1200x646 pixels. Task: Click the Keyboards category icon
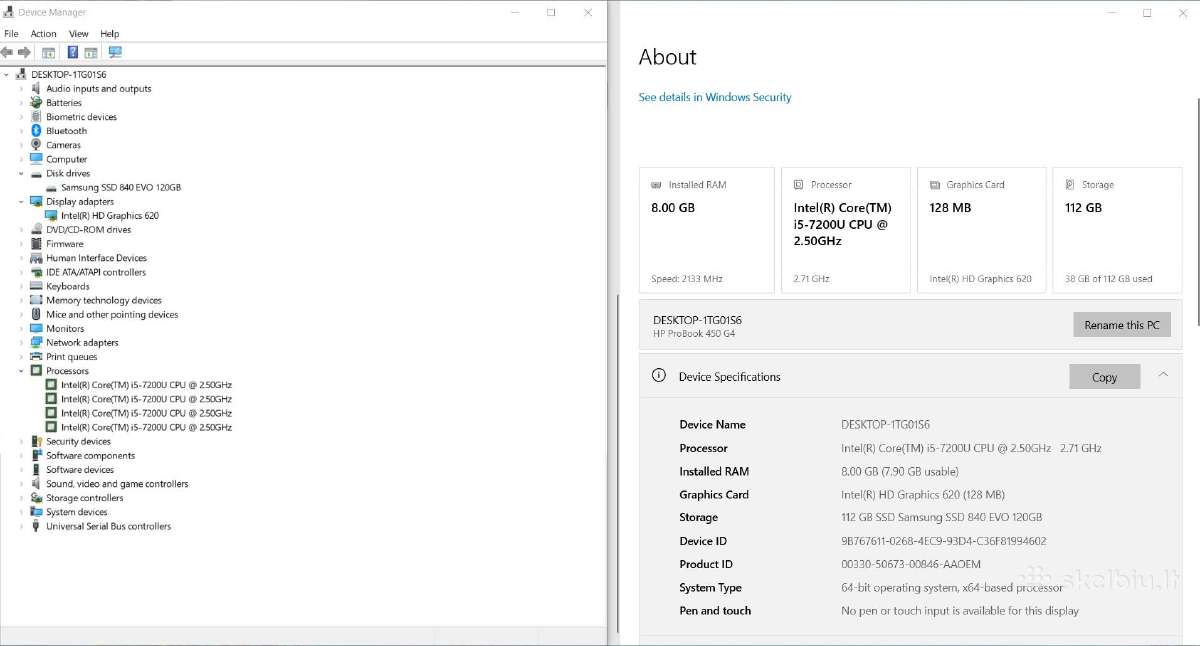pos(37,286)
